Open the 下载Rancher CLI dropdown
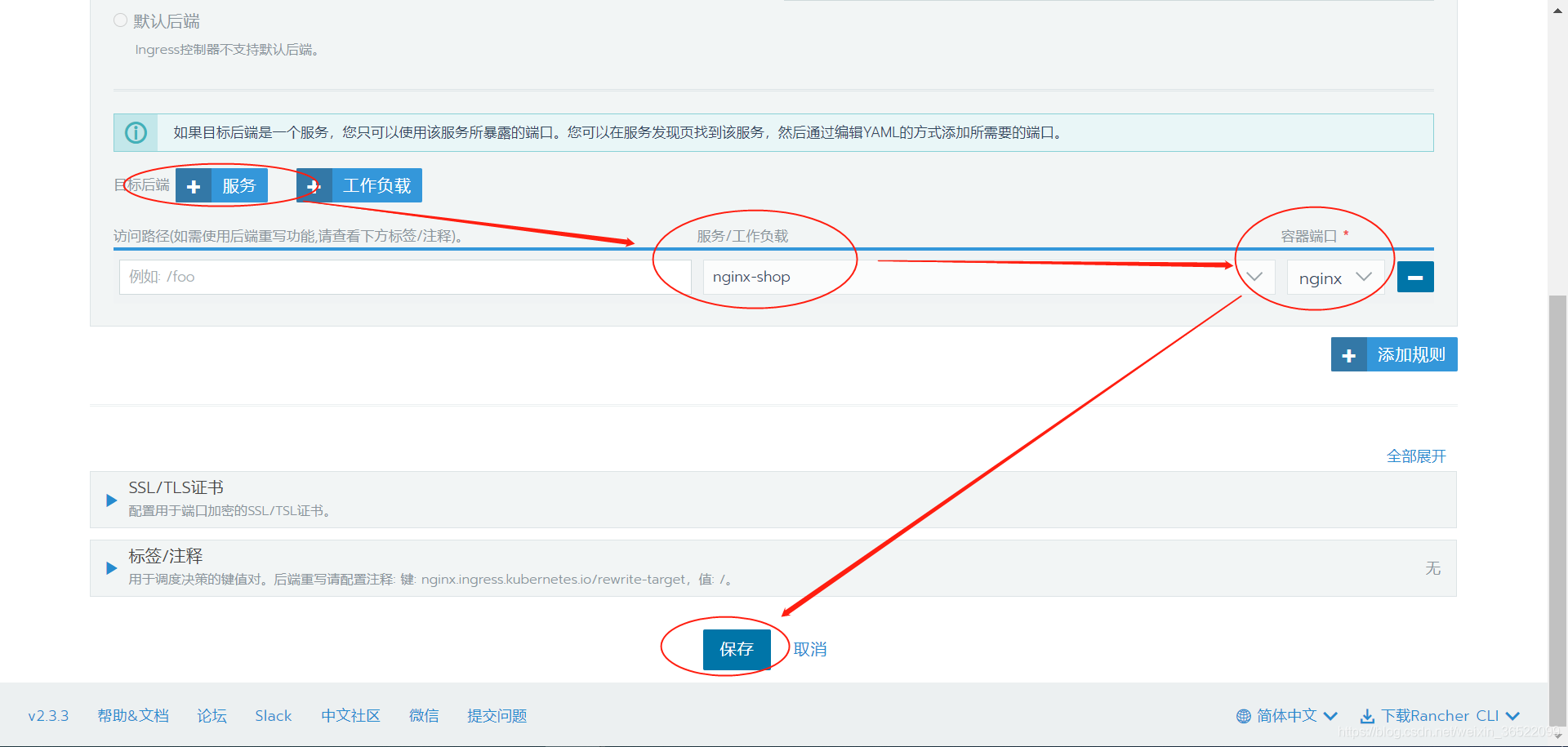This screenshot has height=747, width=1568. pyautogui.click(x=1440, y=716)
